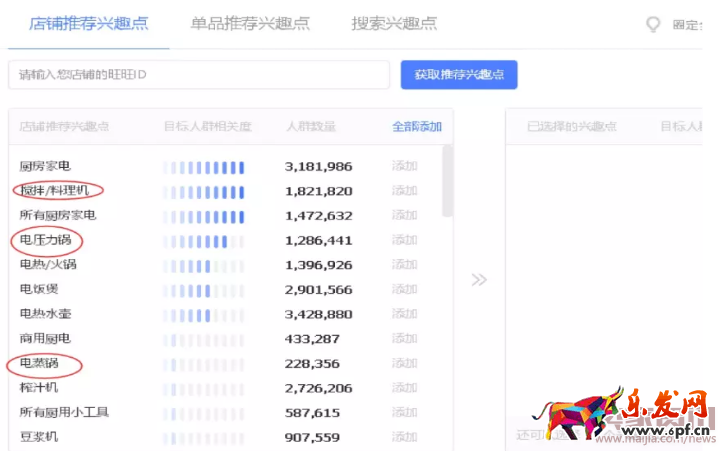
Task: Click the 旺旺ID input field
Action: tap(199, 75)
